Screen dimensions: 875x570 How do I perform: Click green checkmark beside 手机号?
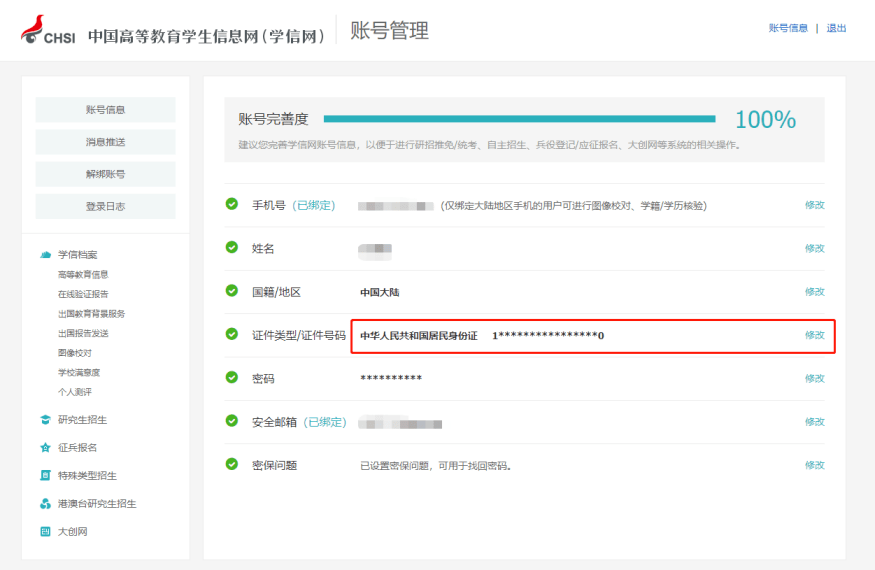[232, 204]
